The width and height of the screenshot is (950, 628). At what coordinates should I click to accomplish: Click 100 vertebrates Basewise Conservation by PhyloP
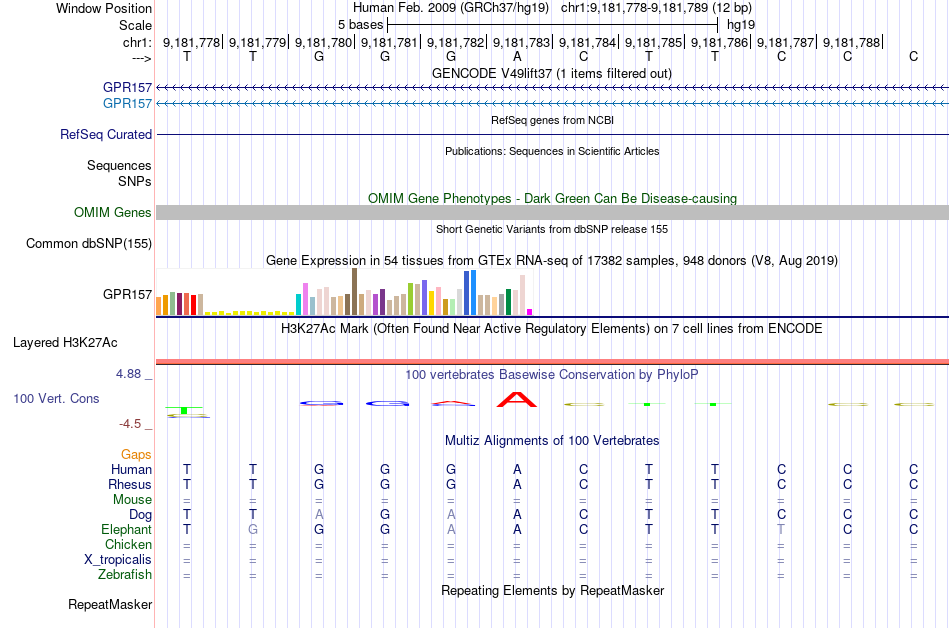point(552,375)
